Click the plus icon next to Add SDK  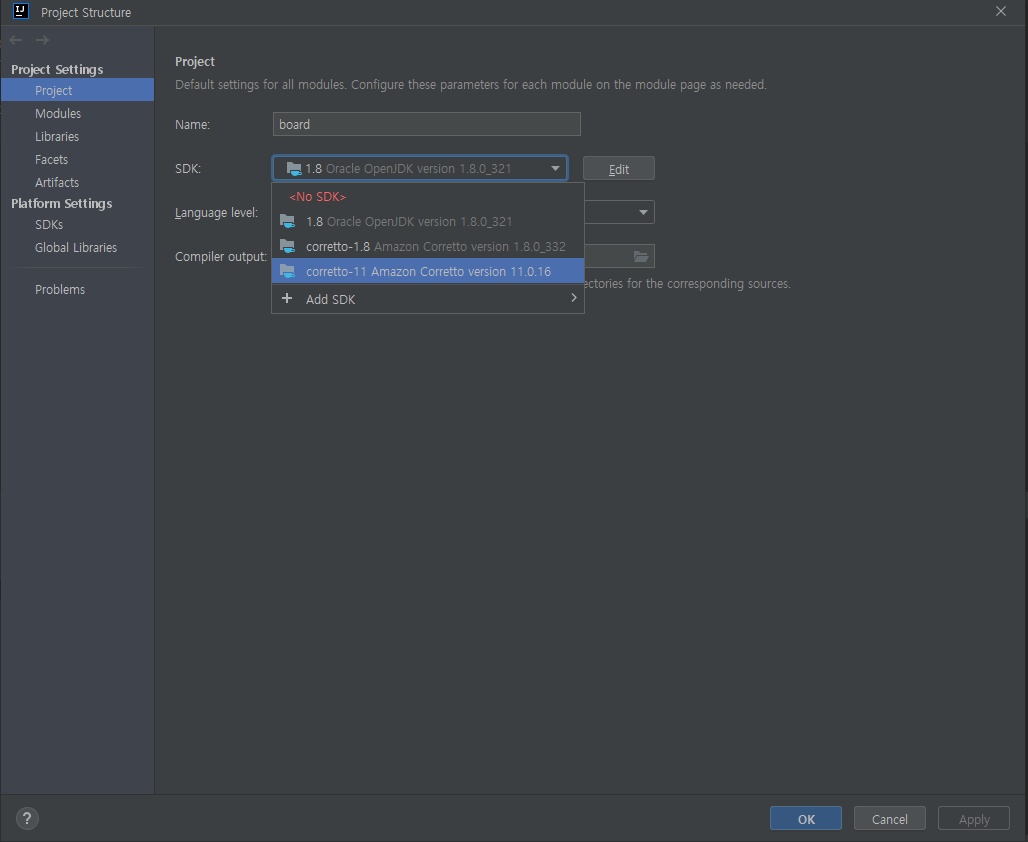click(x=287, y=298)
